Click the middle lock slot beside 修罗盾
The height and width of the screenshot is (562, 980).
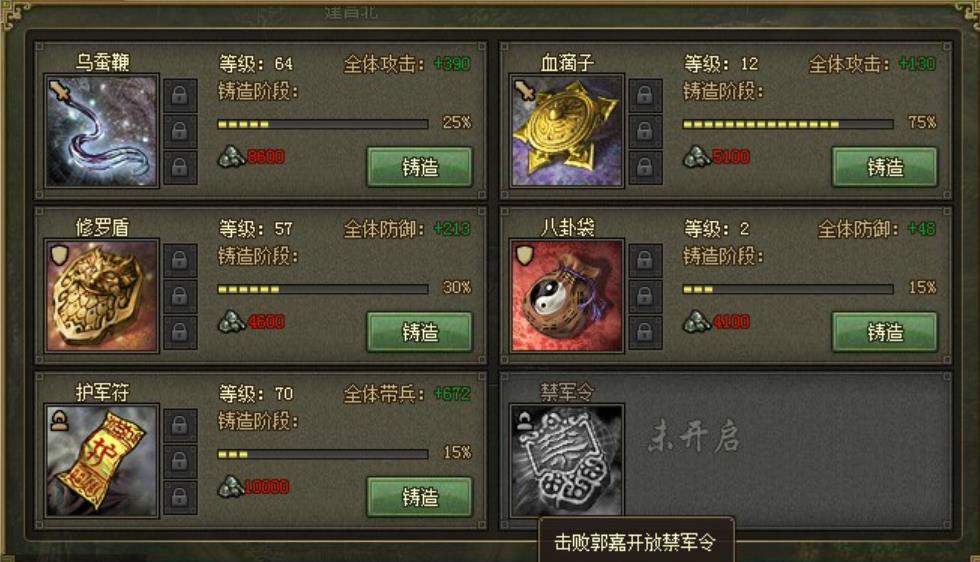pyautogui.click(x=180, y=296)
